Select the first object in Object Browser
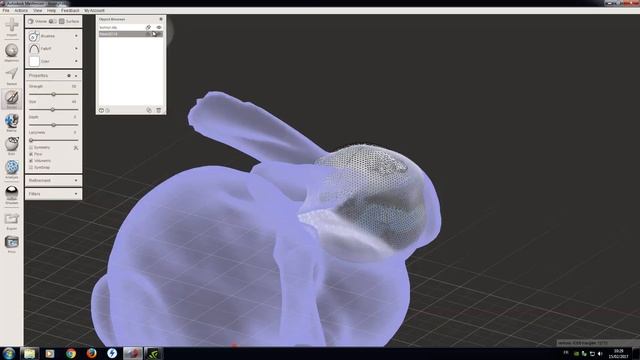The width and height of the screenshot is (640, 360). (131, 27)
